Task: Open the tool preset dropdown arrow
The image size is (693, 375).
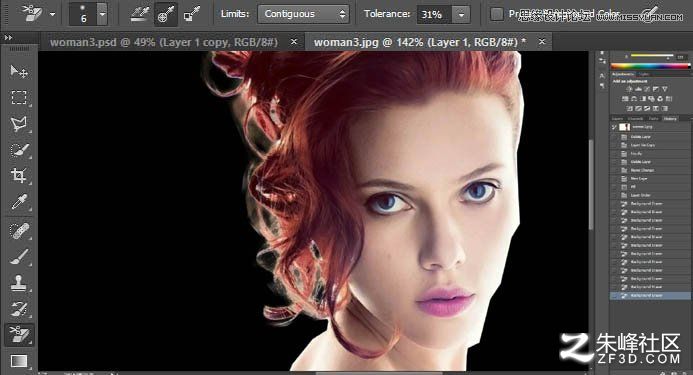Action: (53, 14)
